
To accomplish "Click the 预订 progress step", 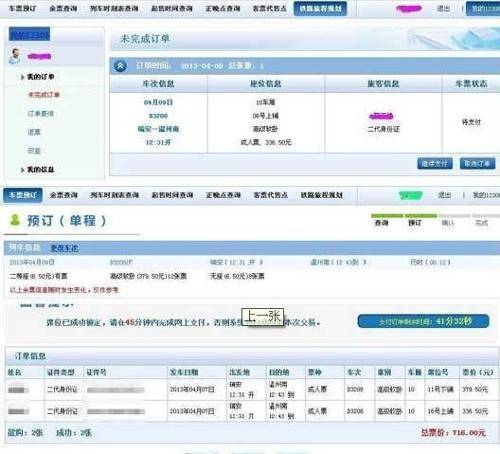I will [x=415, y=222].
